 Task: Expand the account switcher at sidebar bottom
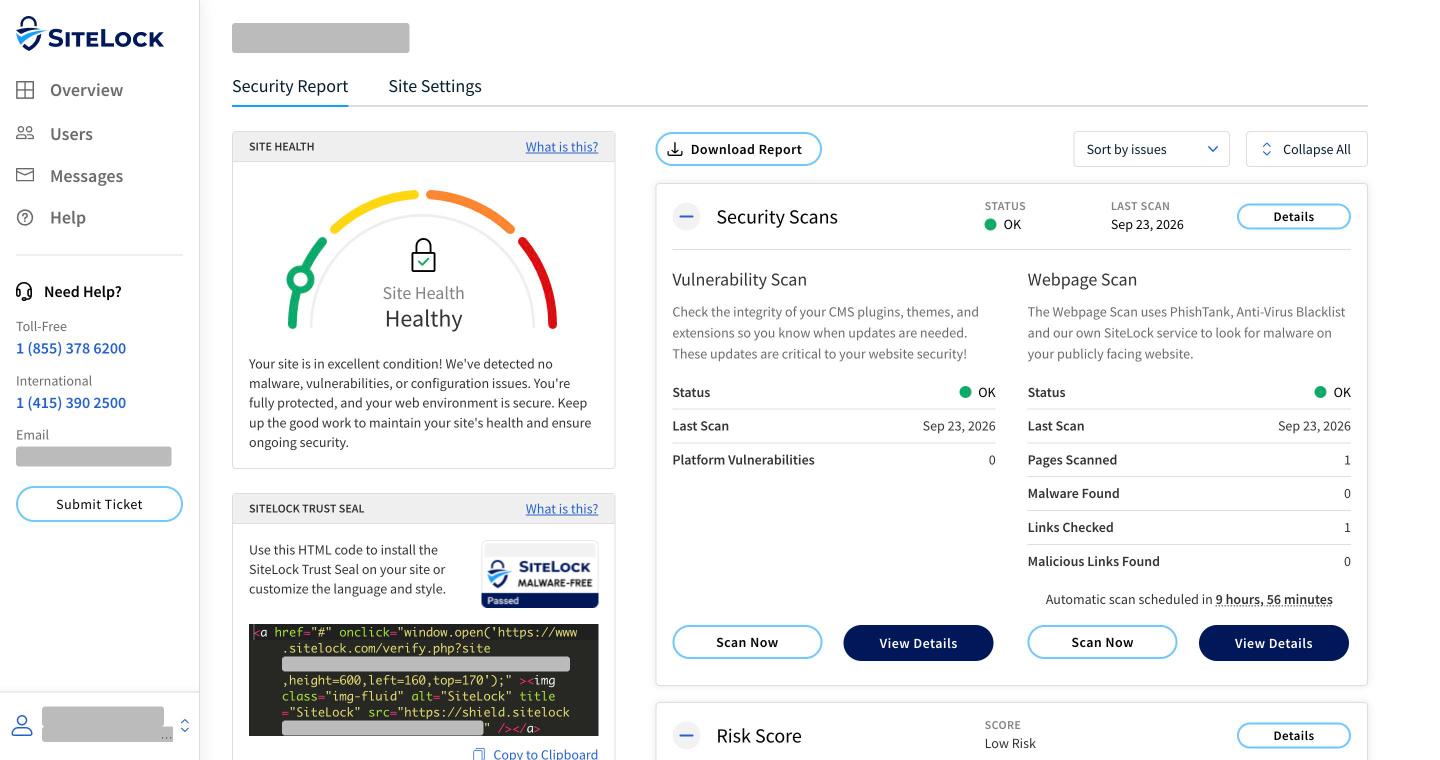[x=184, y=725]
